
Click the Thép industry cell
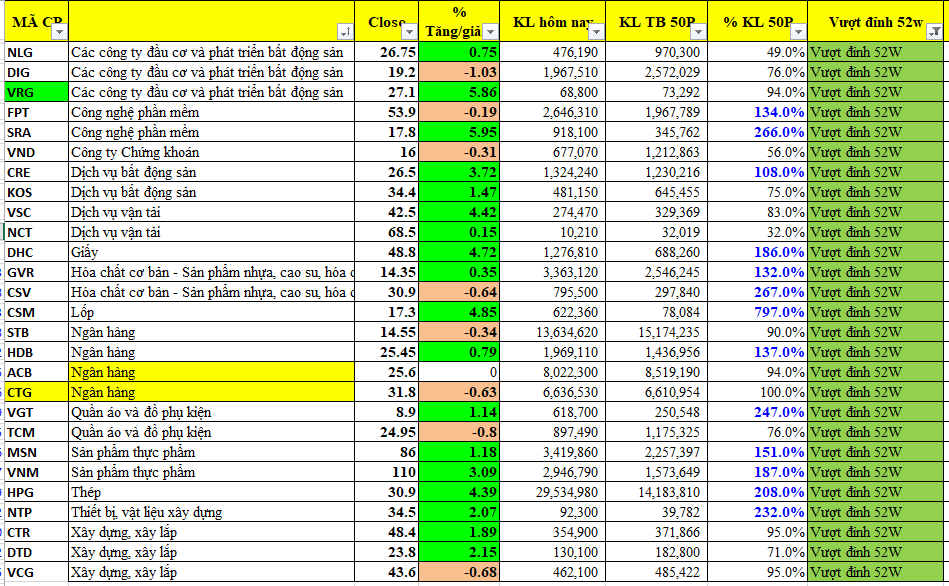[x=210, y=492]
